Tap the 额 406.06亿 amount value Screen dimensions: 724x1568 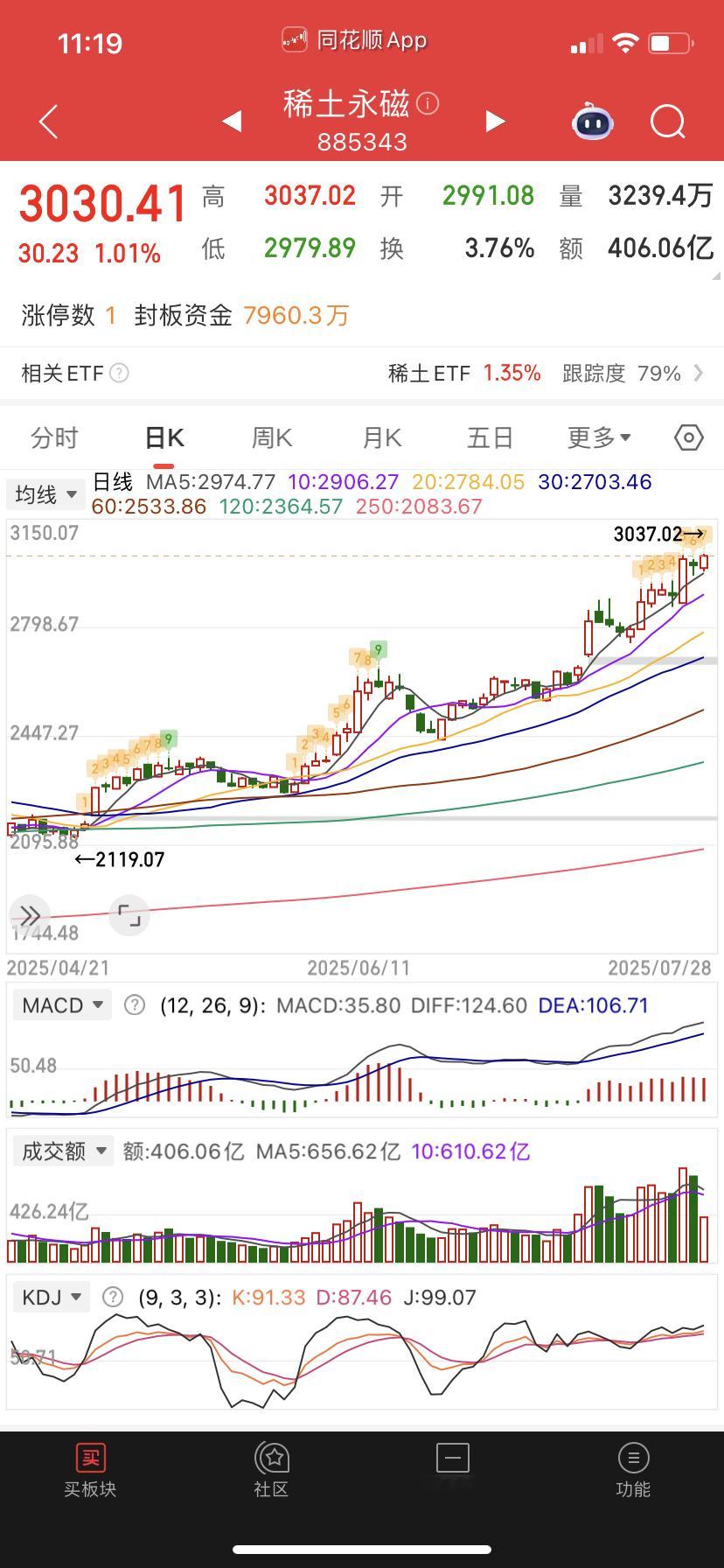tap(661, 248)
